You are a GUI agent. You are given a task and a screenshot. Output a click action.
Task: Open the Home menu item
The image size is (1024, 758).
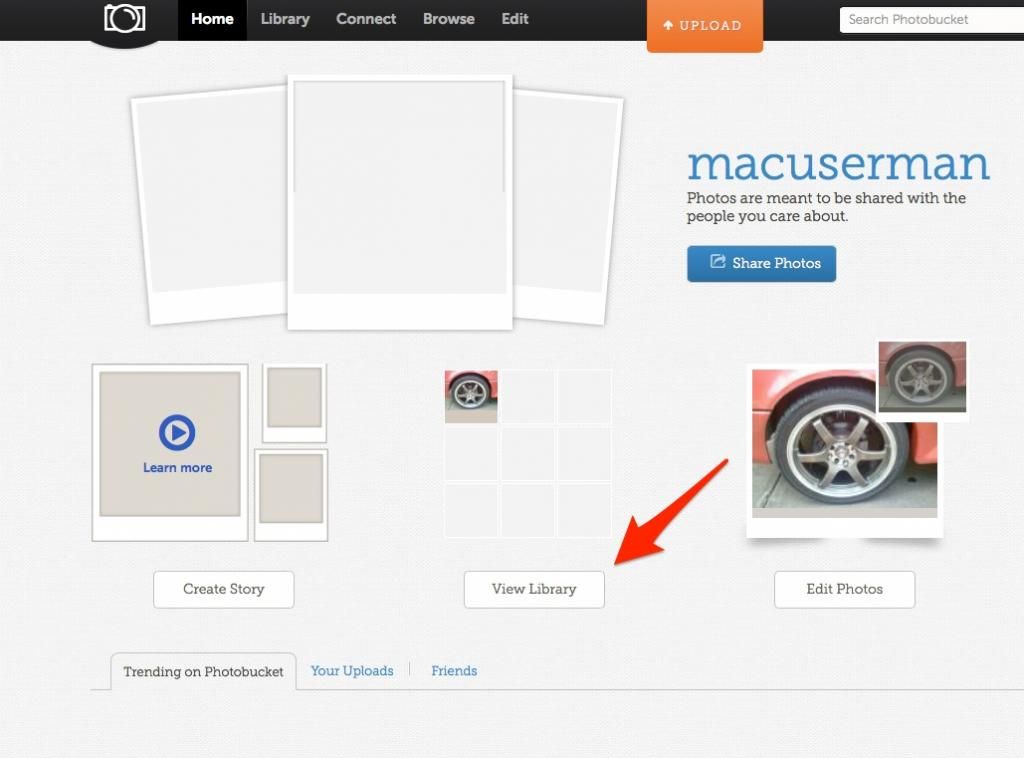(x=212, y=19)
